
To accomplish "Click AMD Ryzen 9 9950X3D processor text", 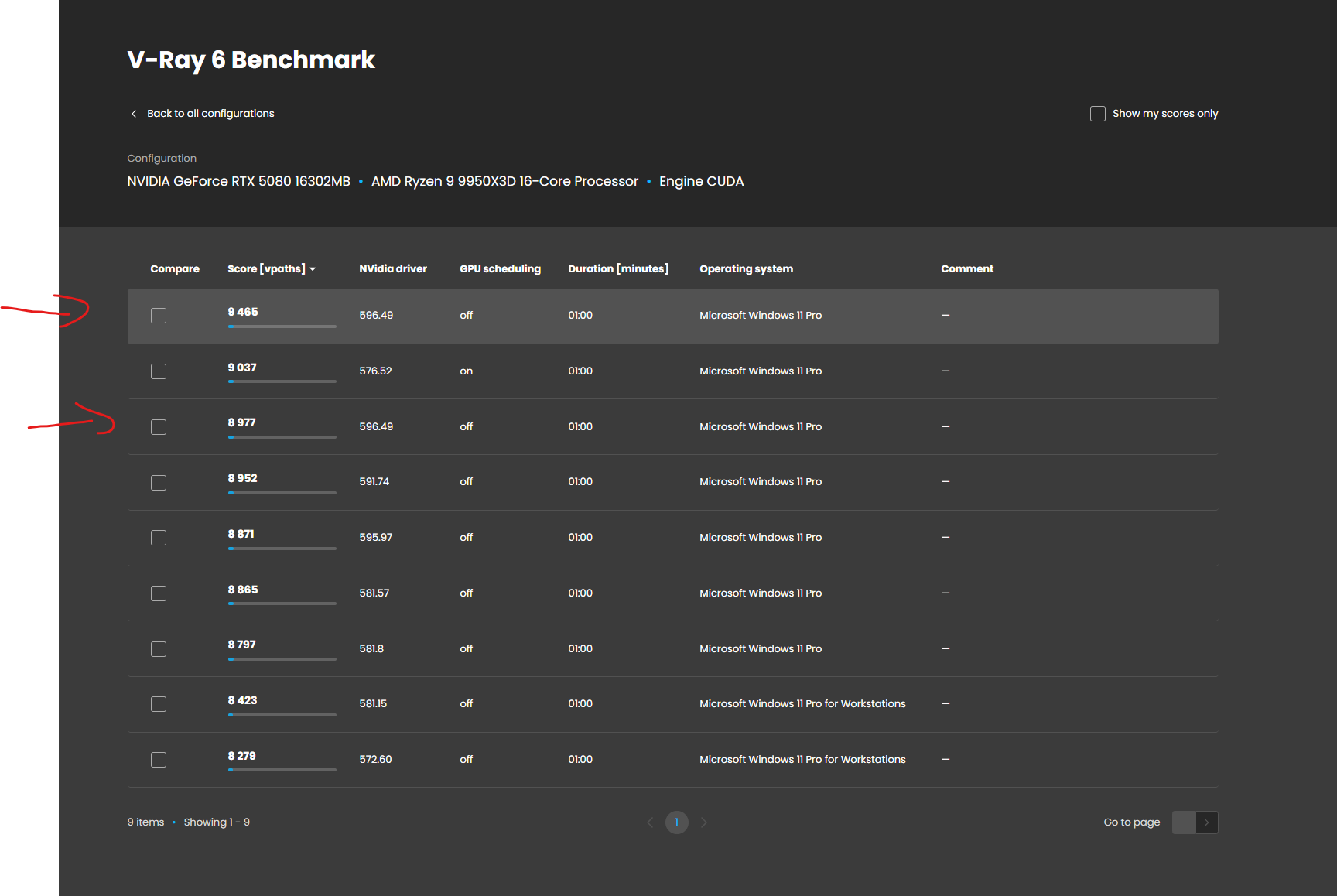I will (504, 182).
